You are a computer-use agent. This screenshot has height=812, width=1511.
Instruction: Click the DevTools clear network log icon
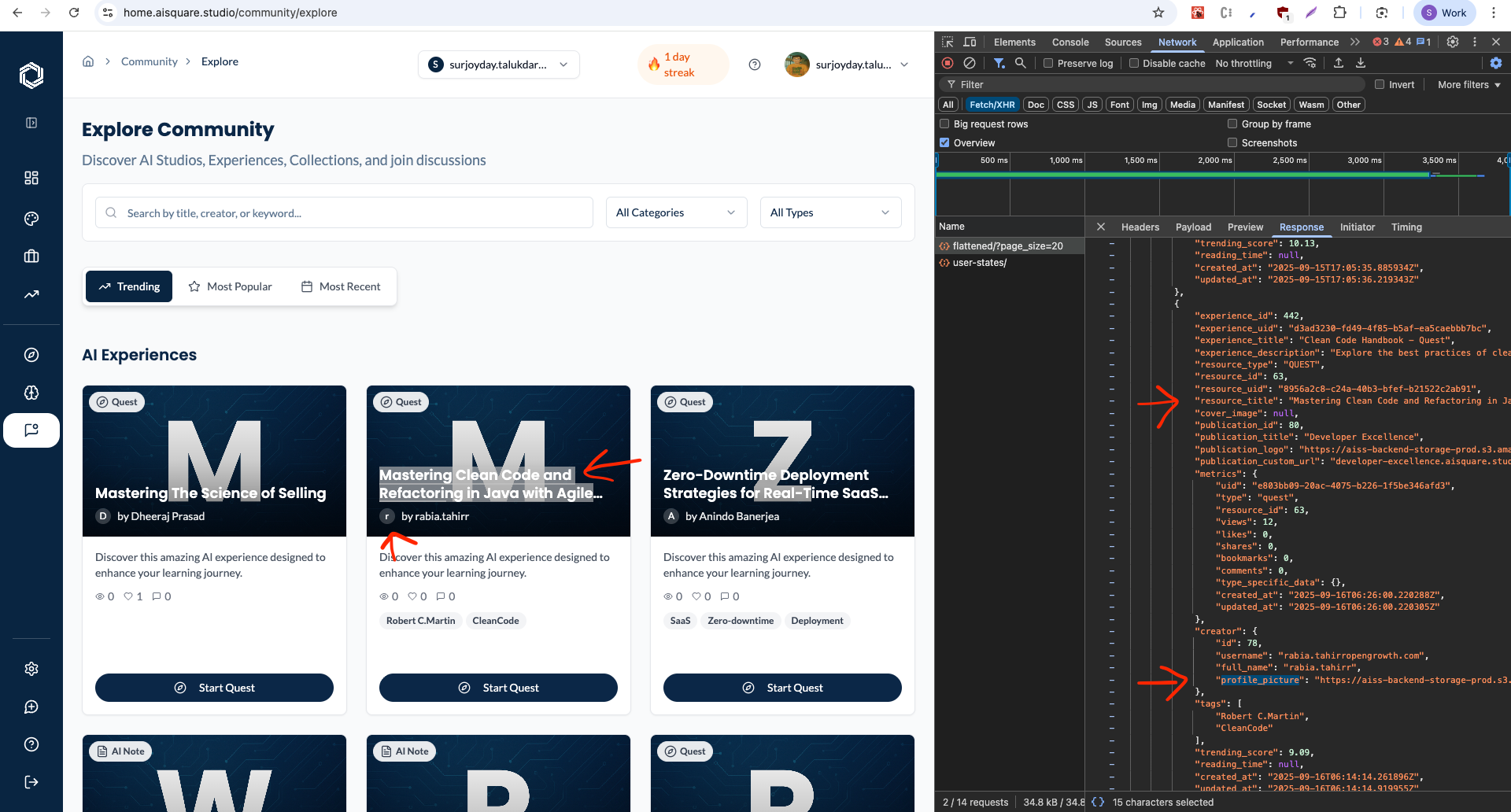(x=970, y=63)
